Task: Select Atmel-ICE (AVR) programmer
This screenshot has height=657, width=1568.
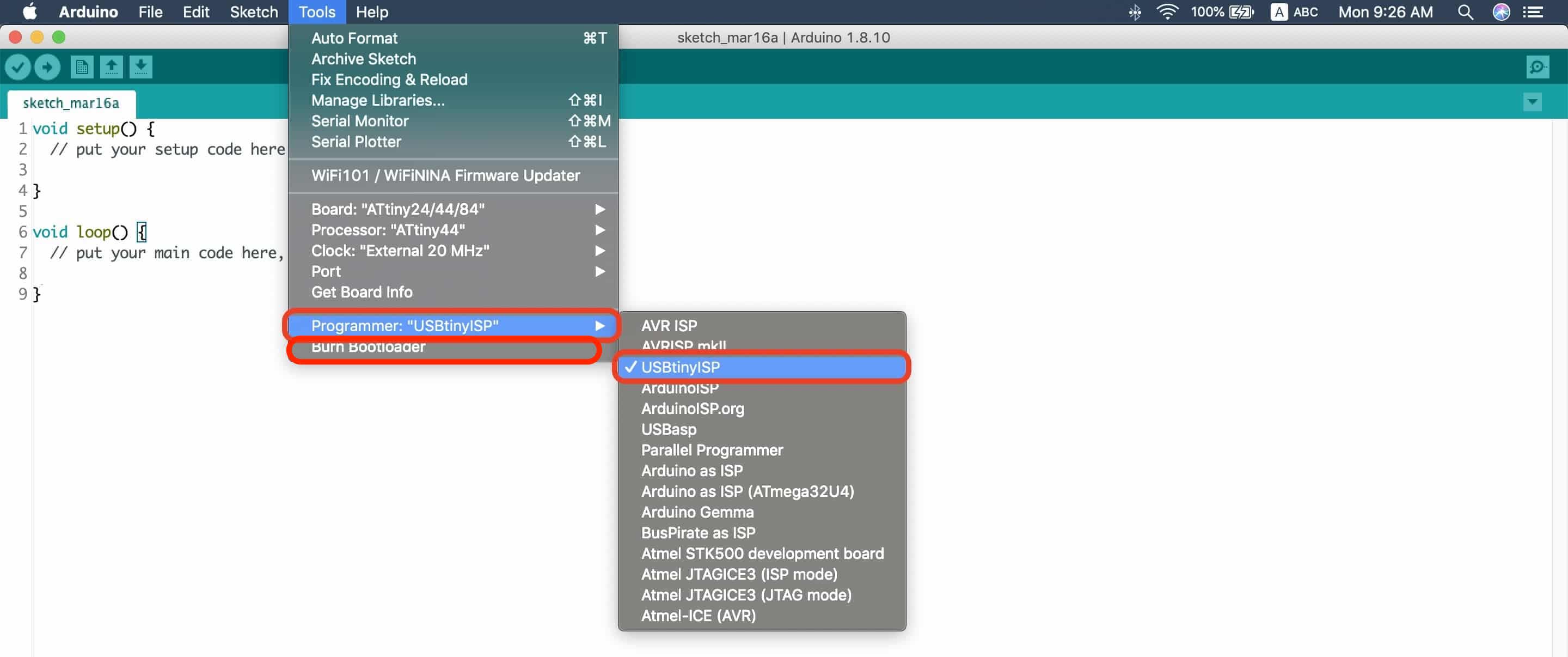Action: point(762,616)
